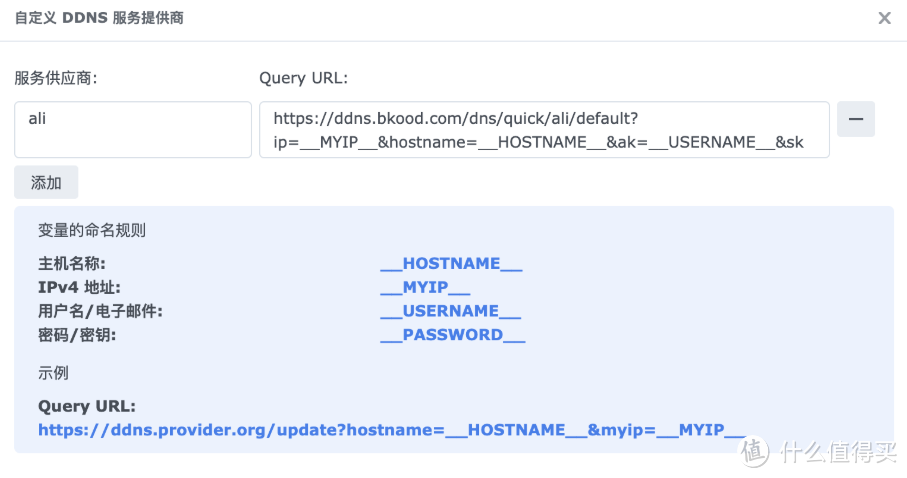Image resolution: width=907 pixels, height=478 pixels.
Task: Focus the 服务供应商 field containing ali
Action: pyautogui.click(x=133, y=129)
